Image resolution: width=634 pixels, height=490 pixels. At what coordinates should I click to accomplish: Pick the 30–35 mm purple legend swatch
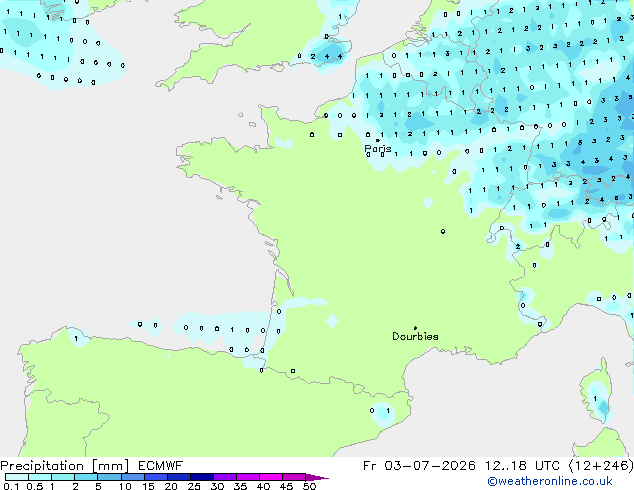(225, 477)
